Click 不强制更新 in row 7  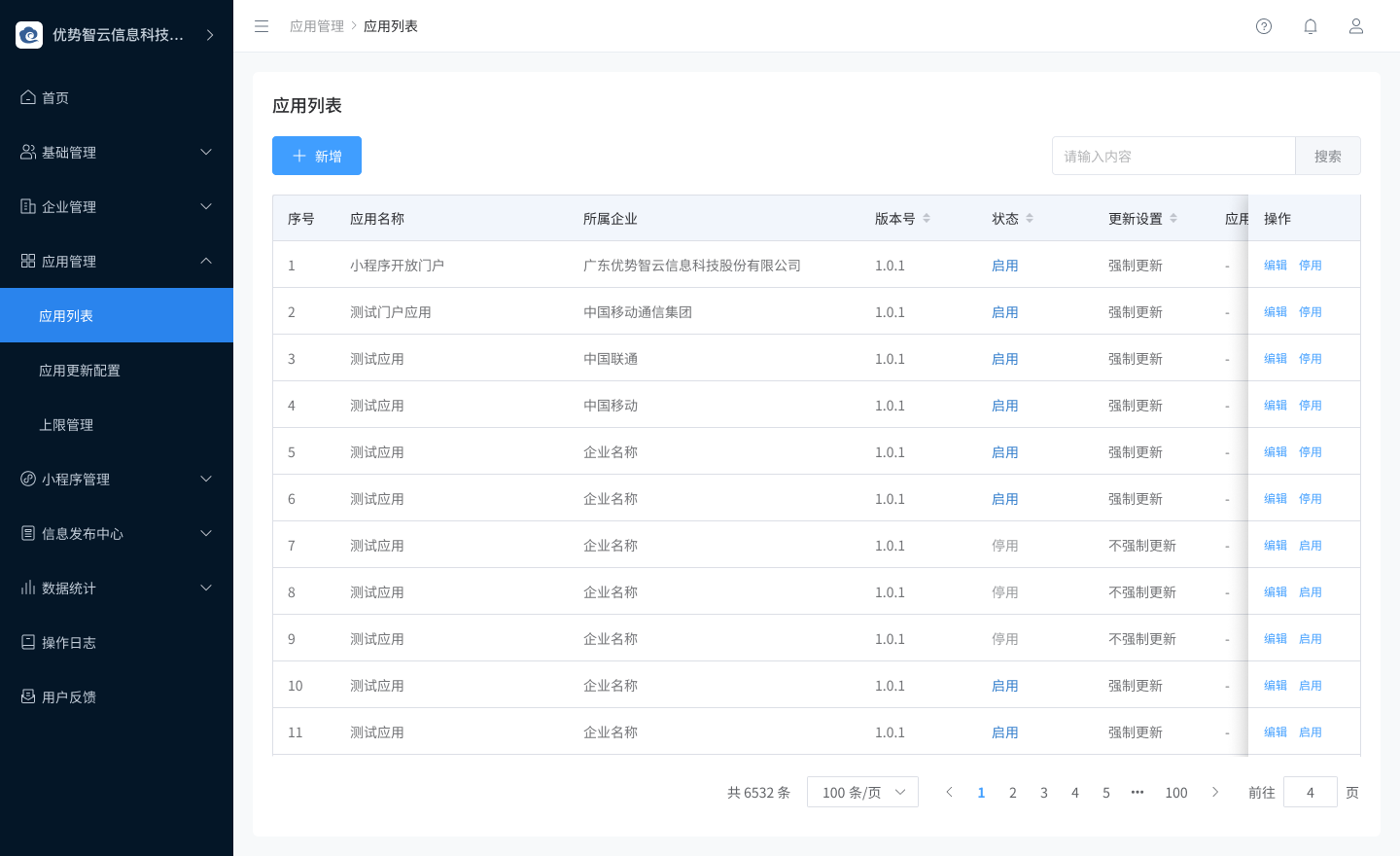click(x=1142, y=545)
